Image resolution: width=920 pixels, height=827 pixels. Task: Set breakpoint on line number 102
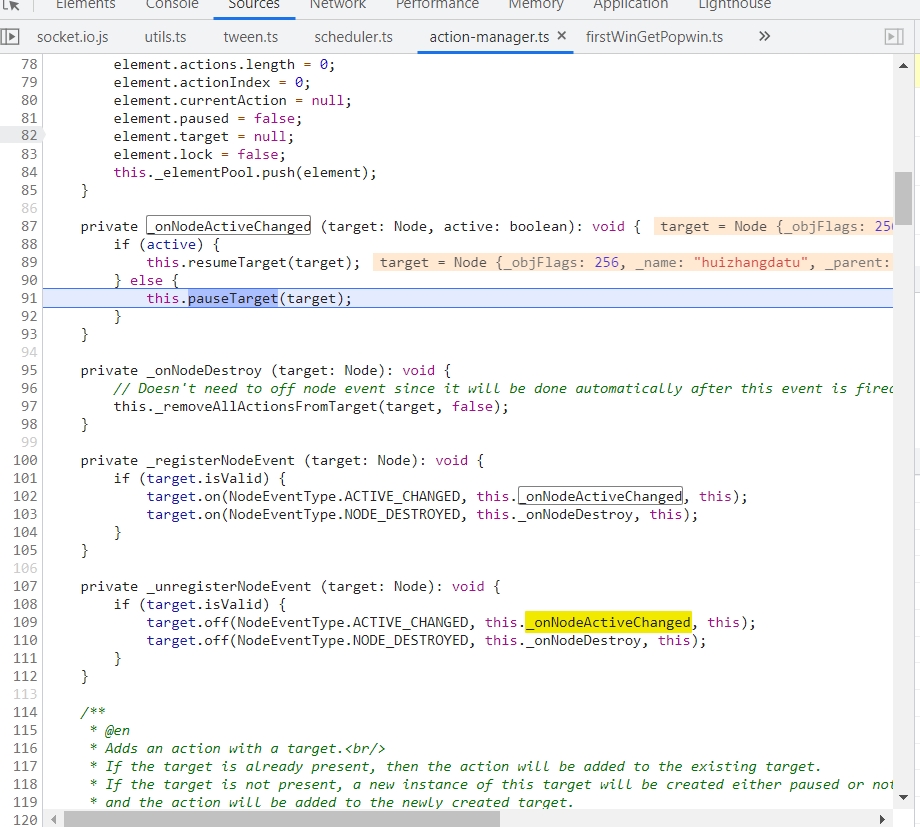(25, 496)
